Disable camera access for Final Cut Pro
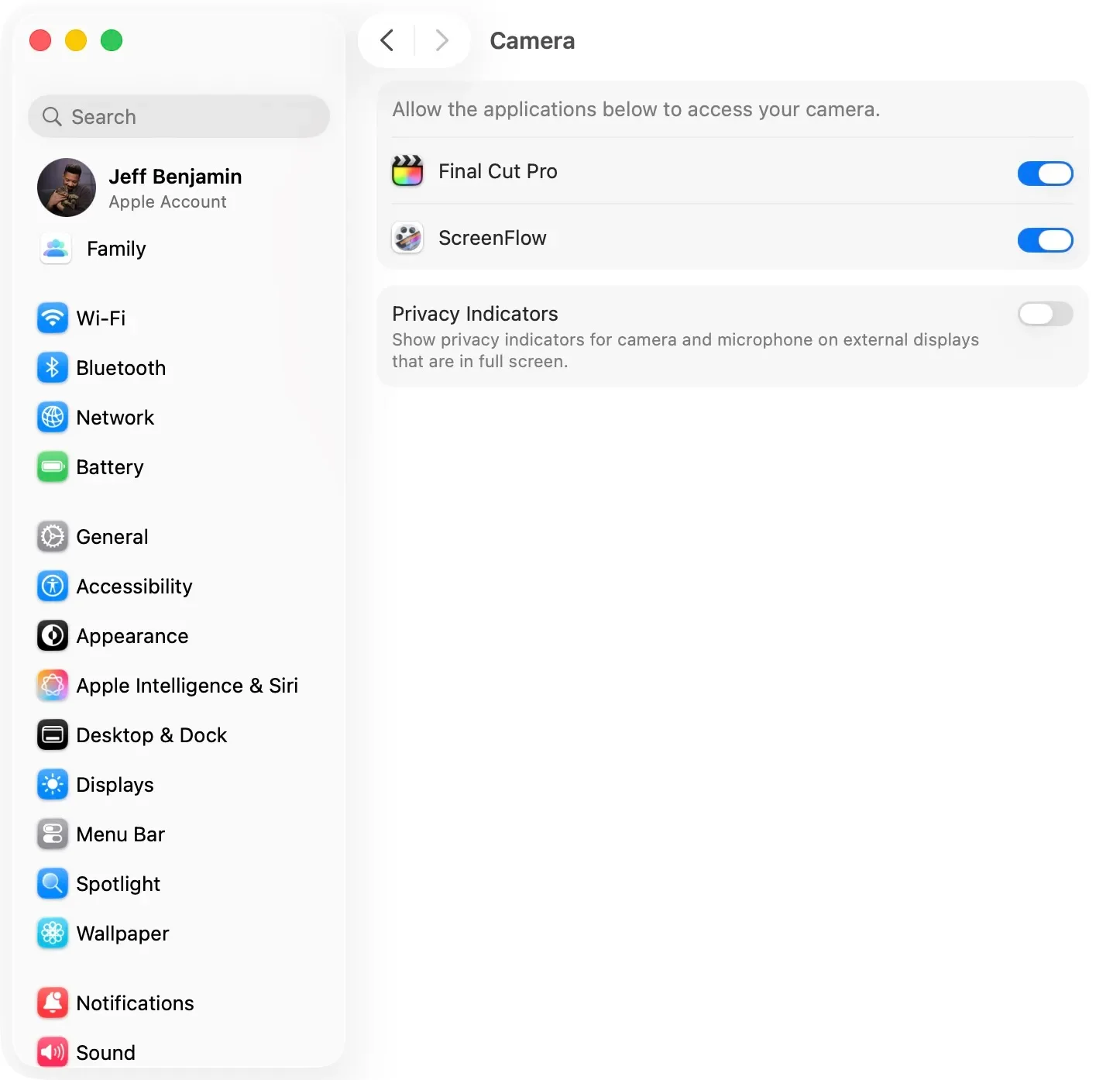 coord(1045,174)
